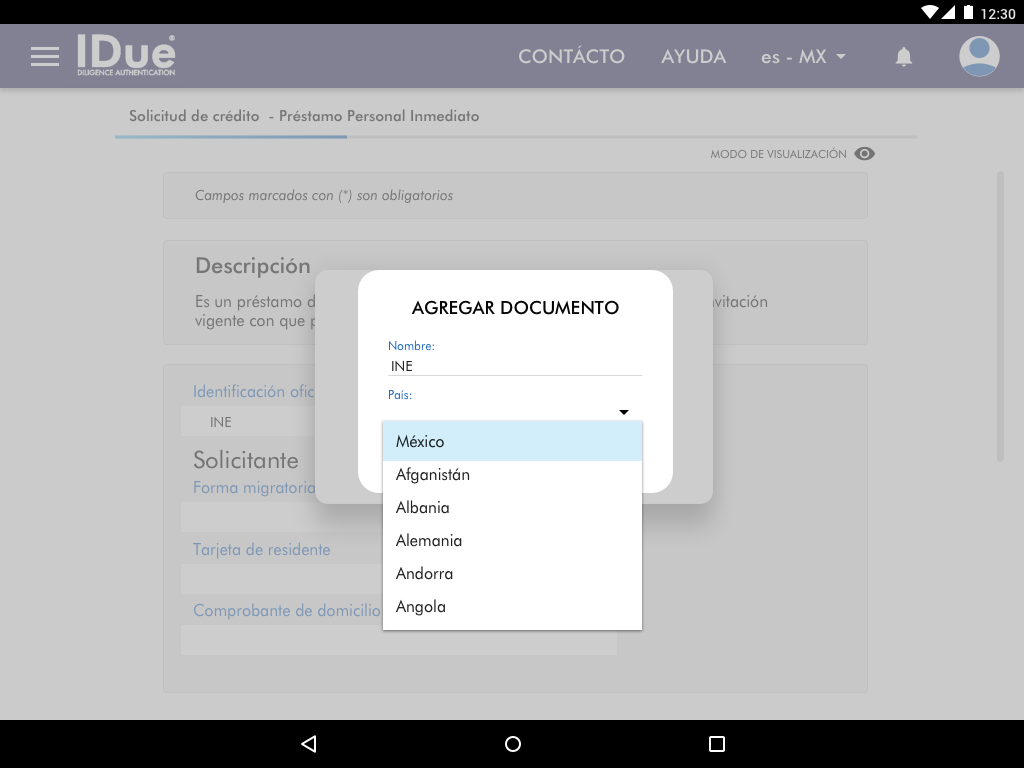Open the notifications bell
The width and height of the screenshot is (1024, 768).
(903, 57)
